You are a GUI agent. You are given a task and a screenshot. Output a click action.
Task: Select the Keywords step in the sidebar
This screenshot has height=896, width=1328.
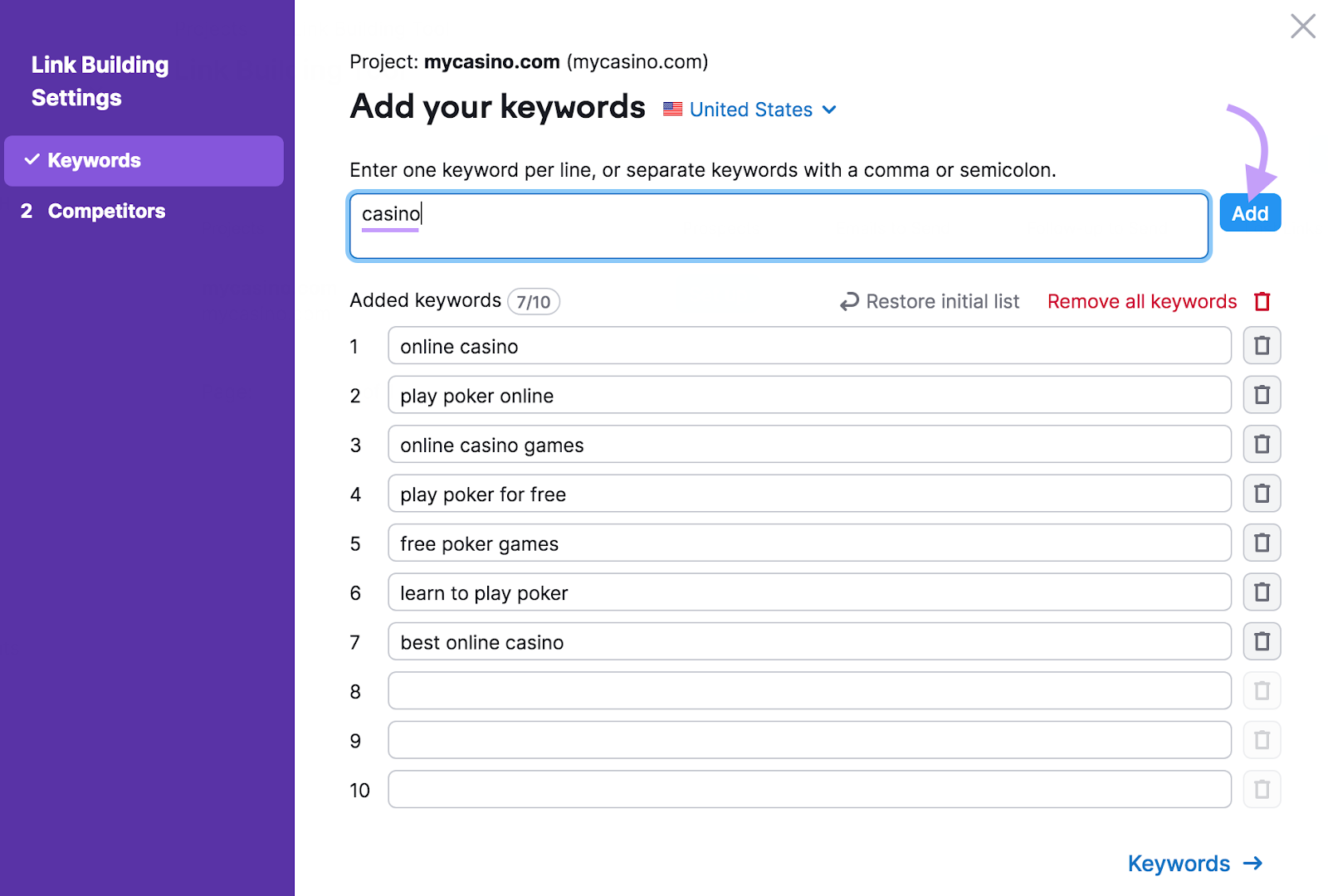94,160
